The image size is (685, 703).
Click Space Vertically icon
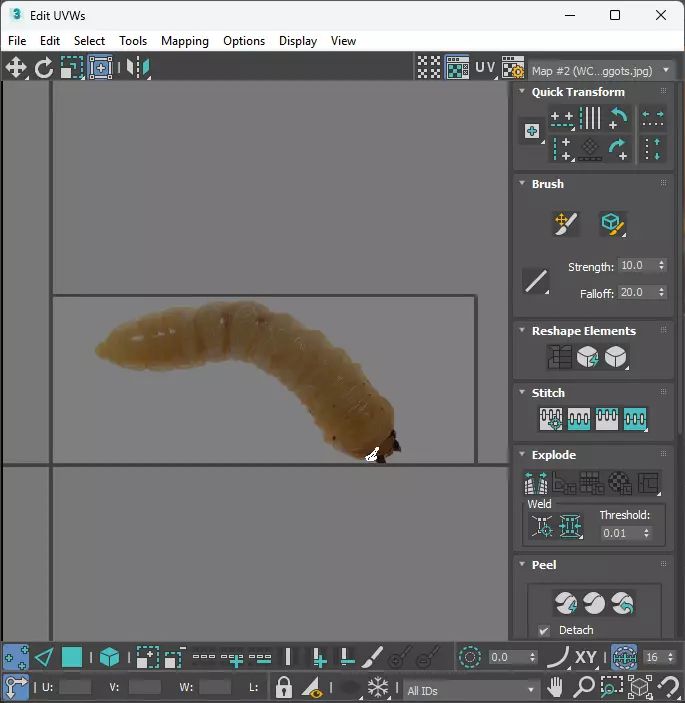coord(653,149)
